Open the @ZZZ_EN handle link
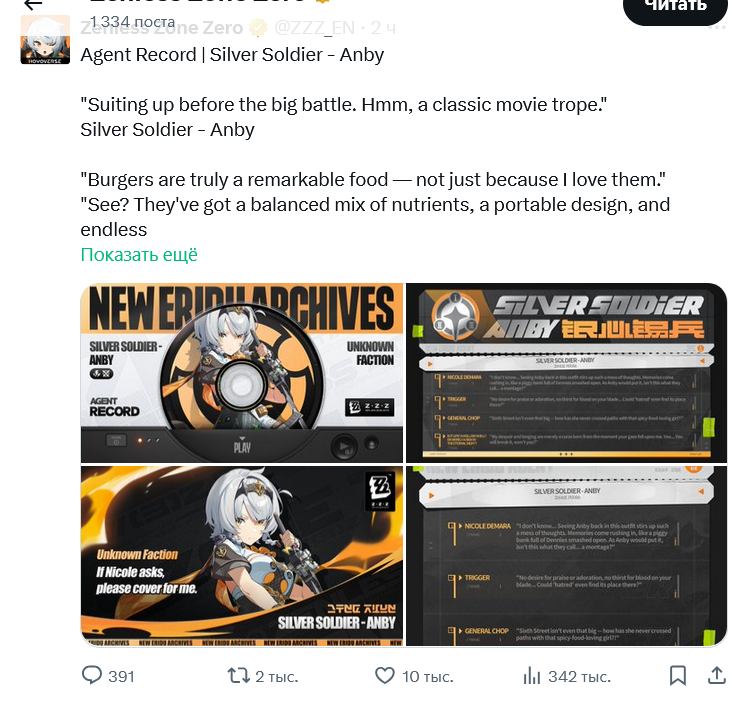The height and width of the screenshot is (702, 747). pyautogui.click(x=314, y=28)
